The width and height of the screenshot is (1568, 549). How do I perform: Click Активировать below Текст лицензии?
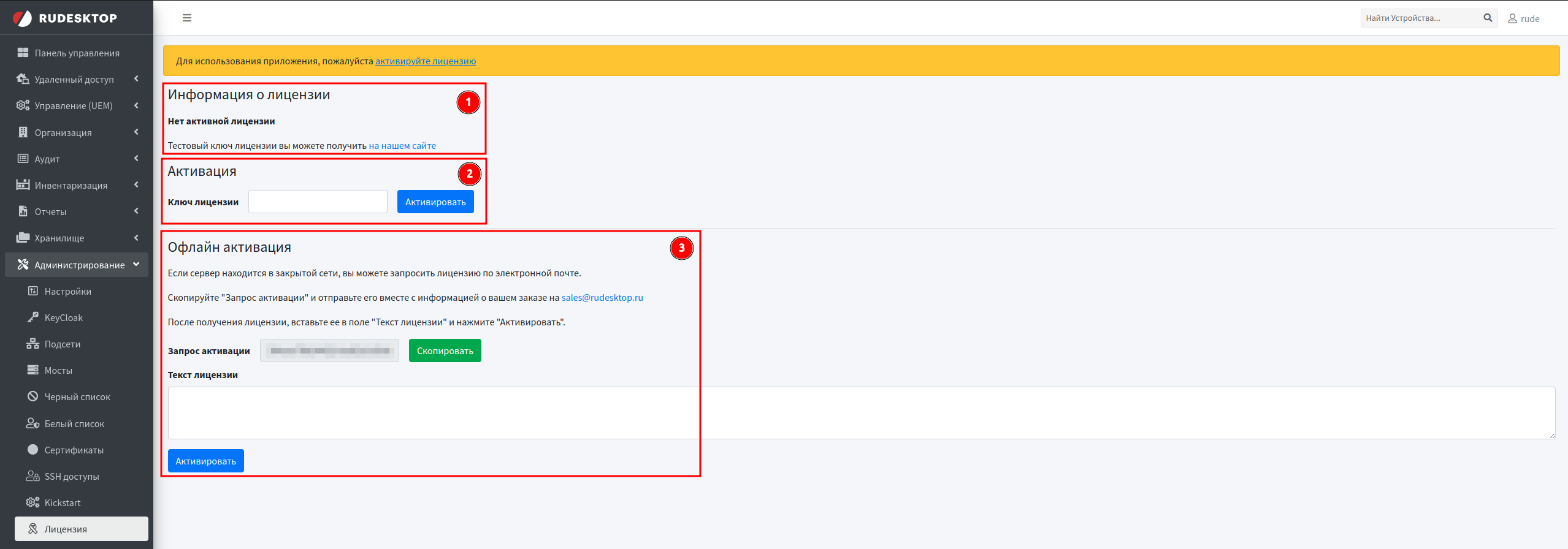pos(206,461)
